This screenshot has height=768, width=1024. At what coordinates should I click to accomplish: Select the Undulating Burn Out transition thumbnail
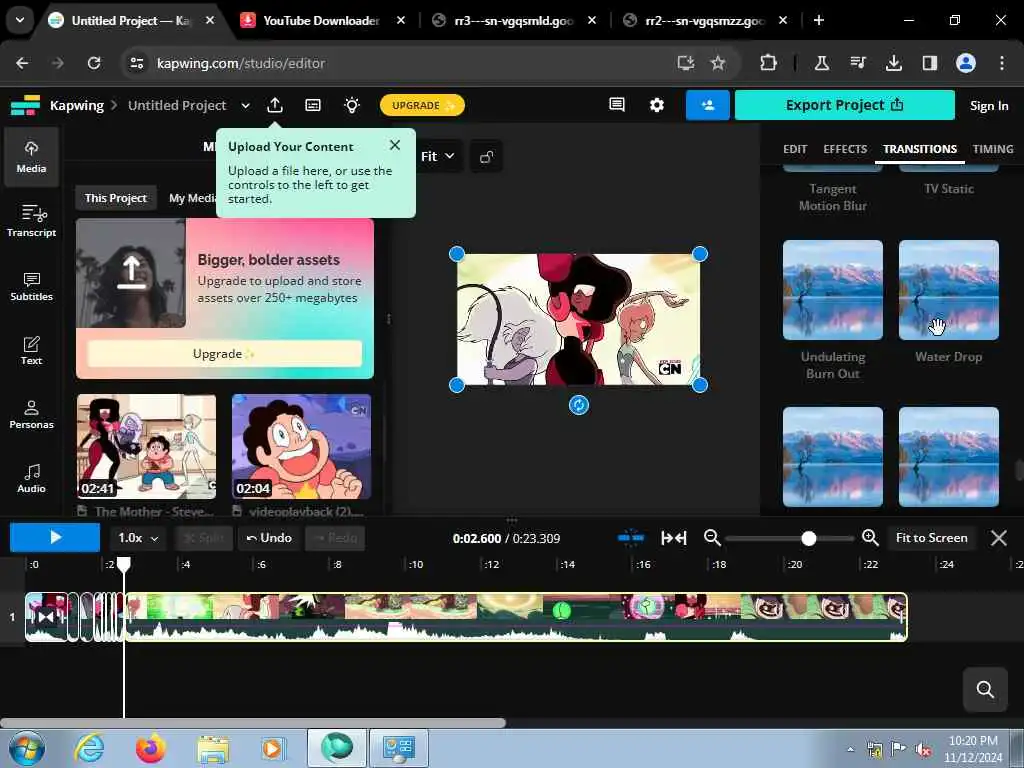(833, 290)
